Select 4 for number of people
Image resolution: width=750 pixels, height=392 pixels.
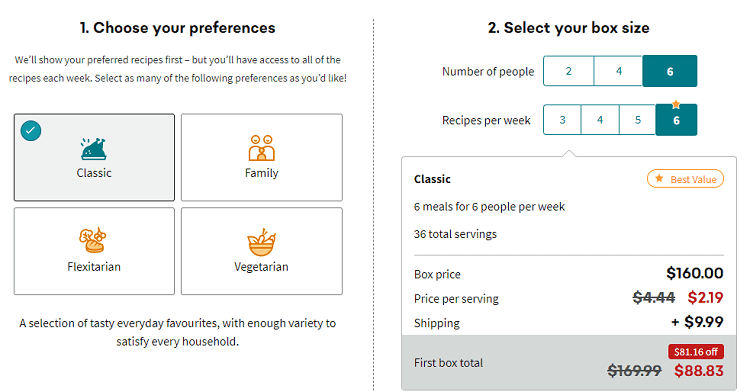618,71
